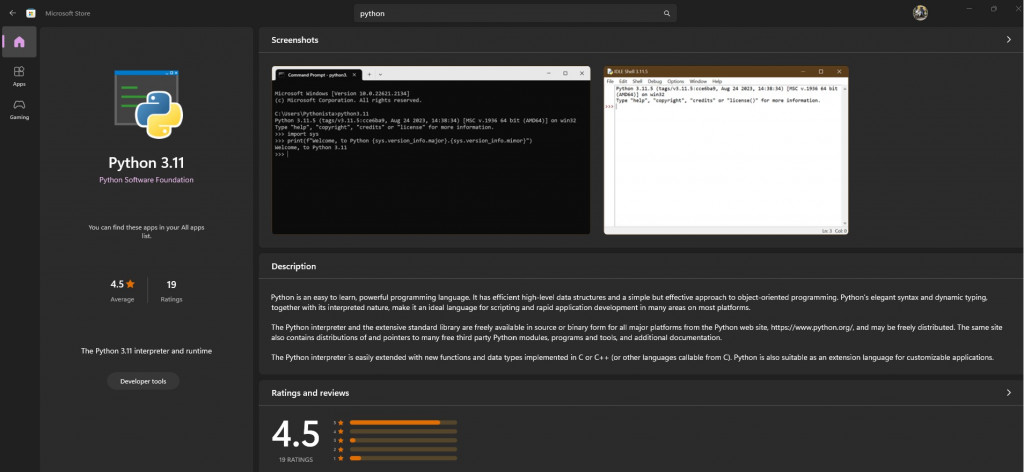Image resolution: width=1024 pixels, height=472 pixels.
Task: Click 'The Python 3.11 interpreter and runtime' text
Action: coord(146,351)
